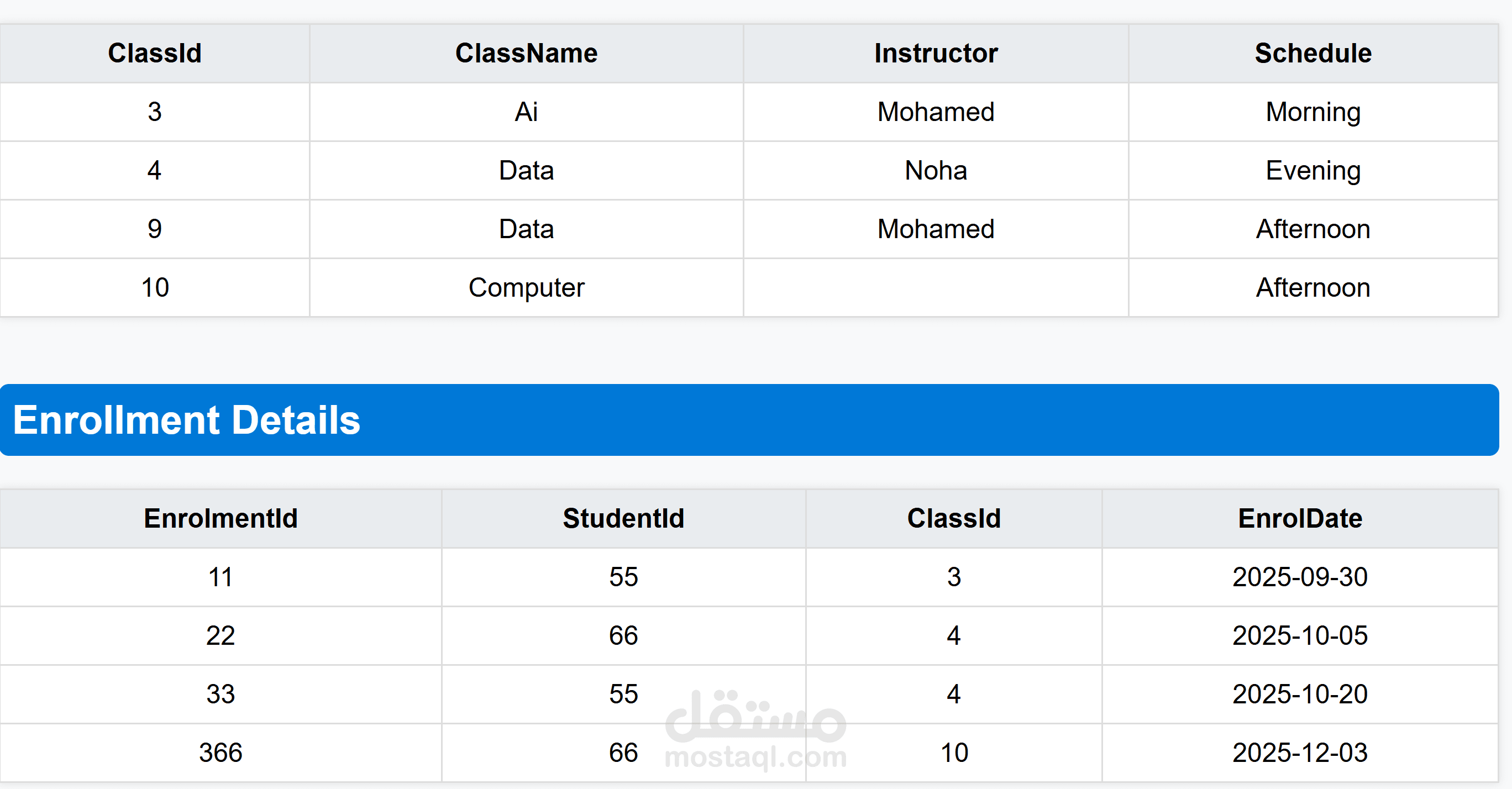Click the EnrolmentId column header

click(x=221, y=518)
